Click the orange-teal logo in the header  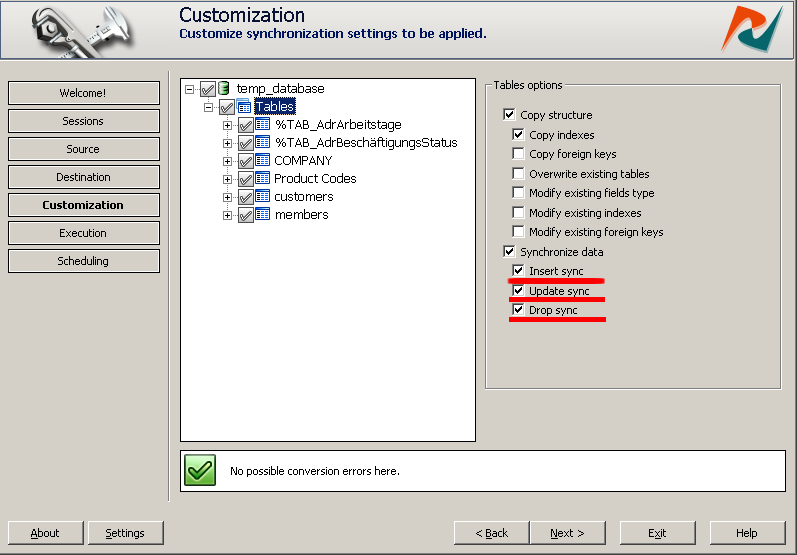(x=752, y=29)
